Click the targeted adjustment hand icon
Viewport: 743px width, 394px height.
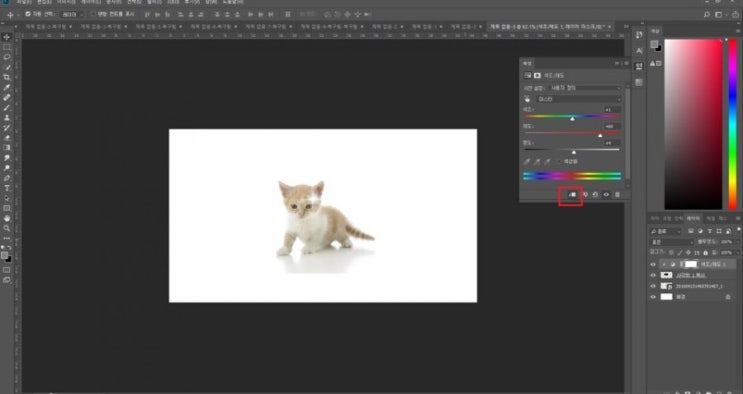[x=527, y=99]
